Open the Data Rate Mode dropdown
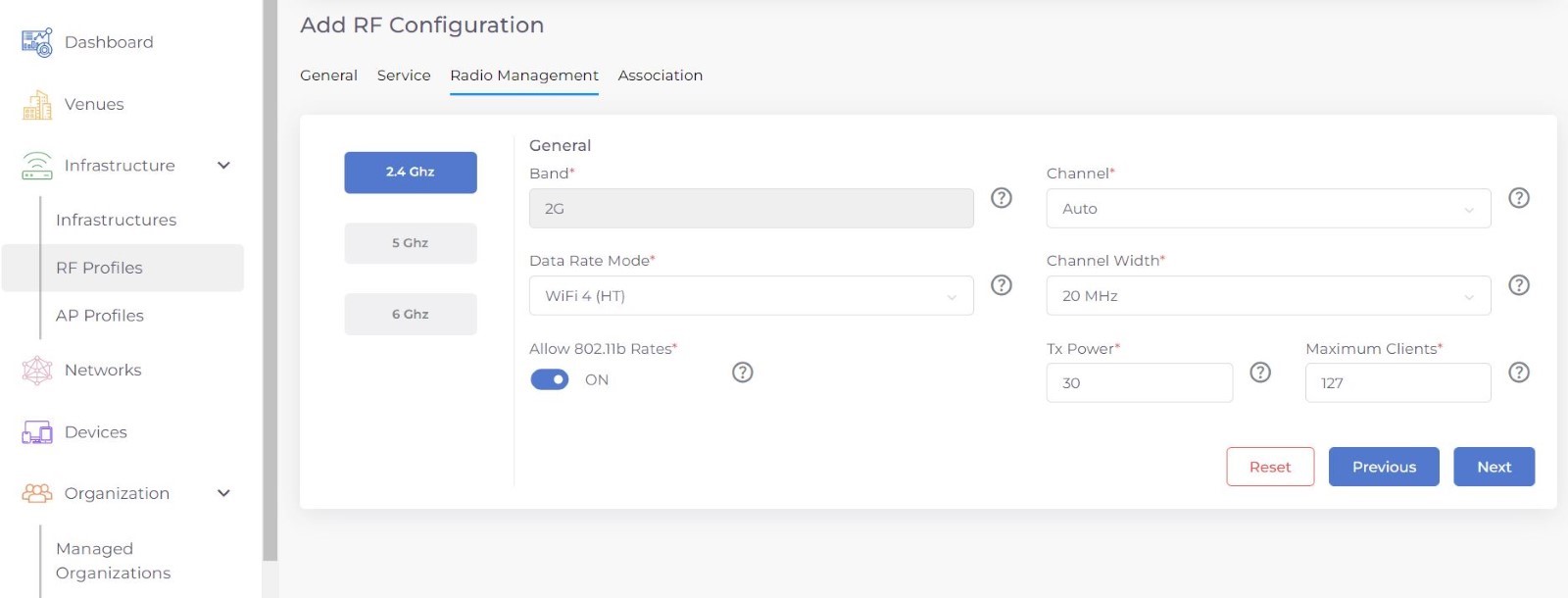 [751, 296]
